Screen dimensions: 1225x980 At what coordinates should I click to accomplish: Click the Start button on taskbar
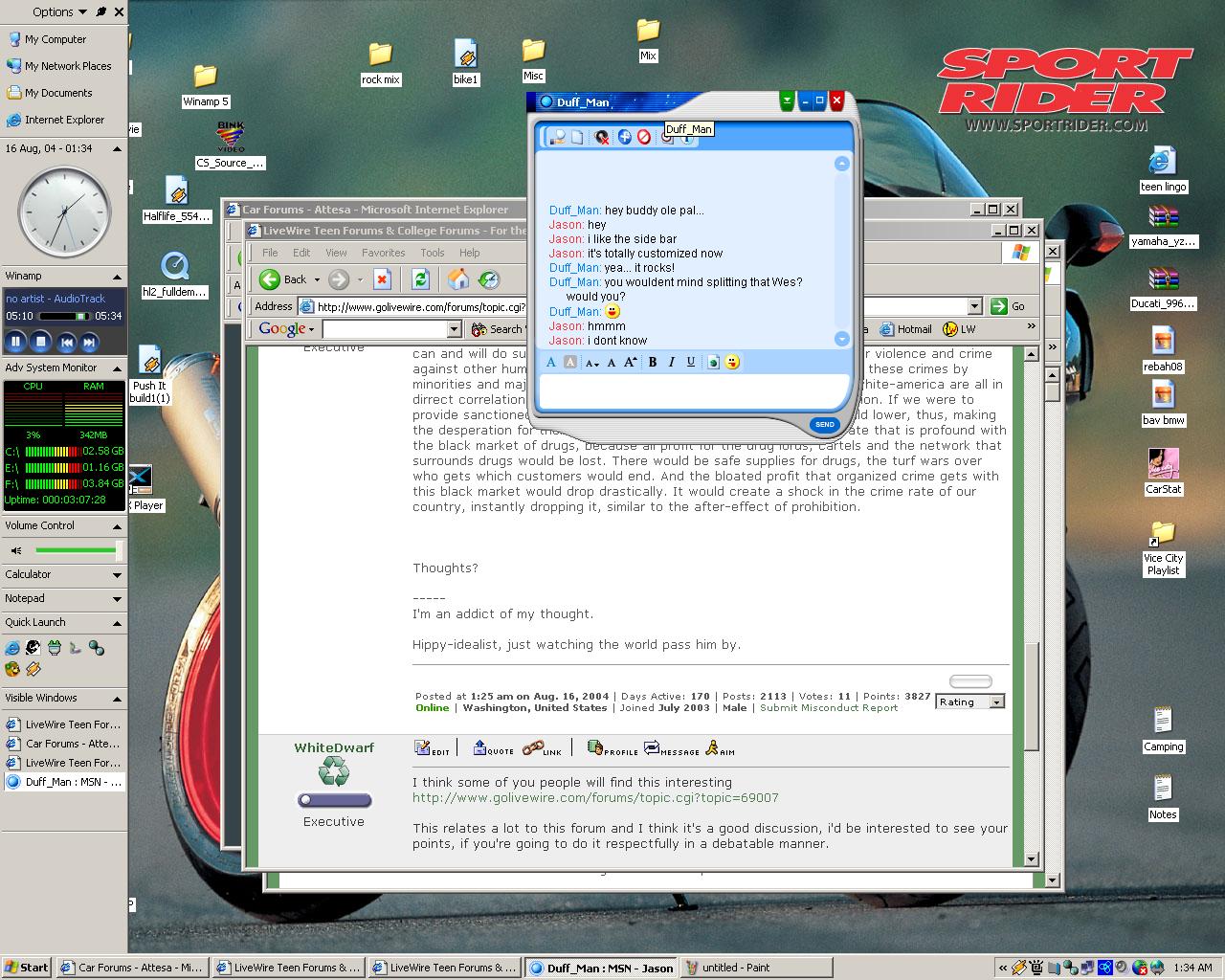[x=27, y=968]
